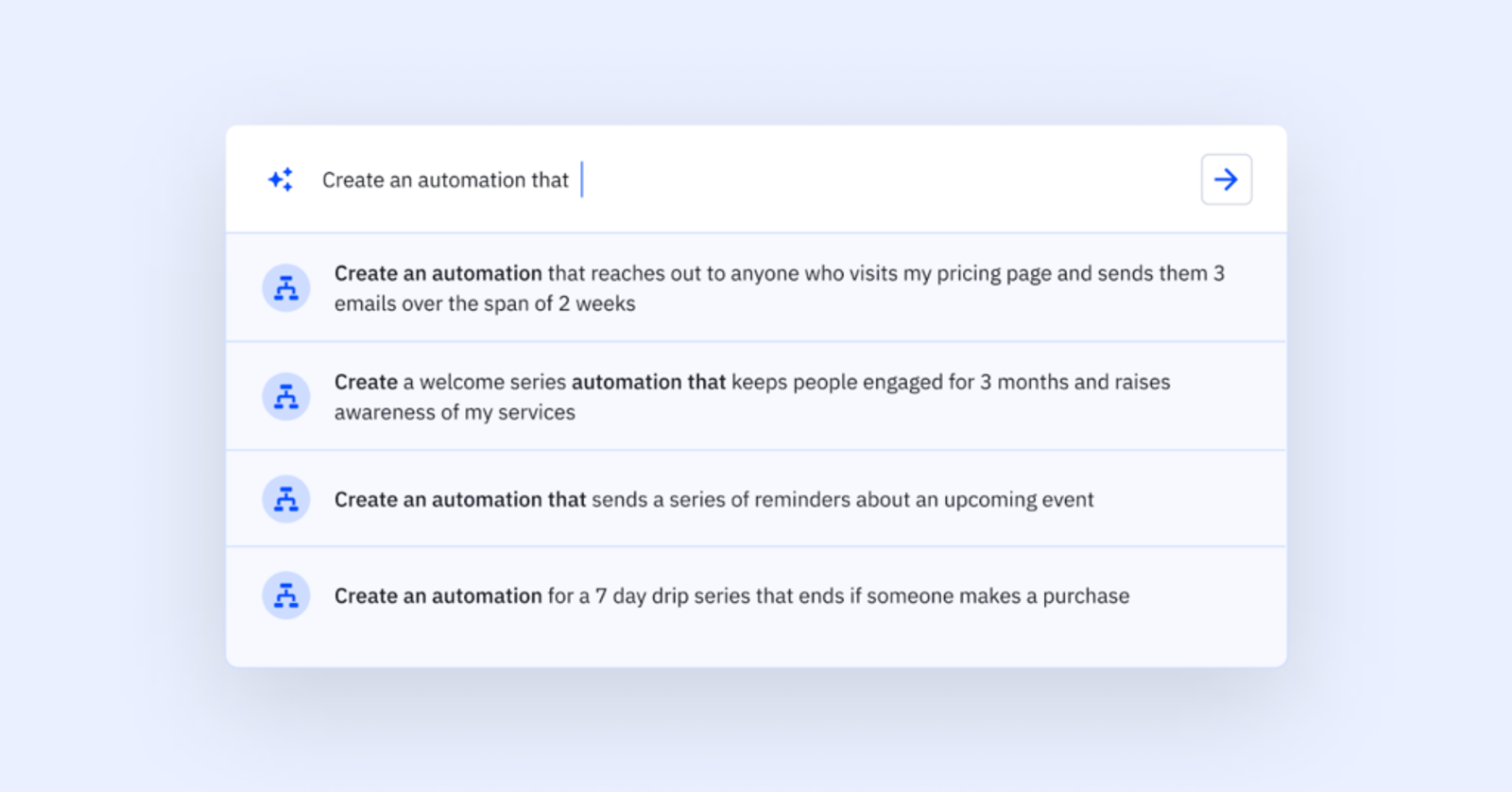Click the workflow icon beside event reminders suggestion
The height and width of the screenshot is (792, 1512).
click(x=285, y=499)
